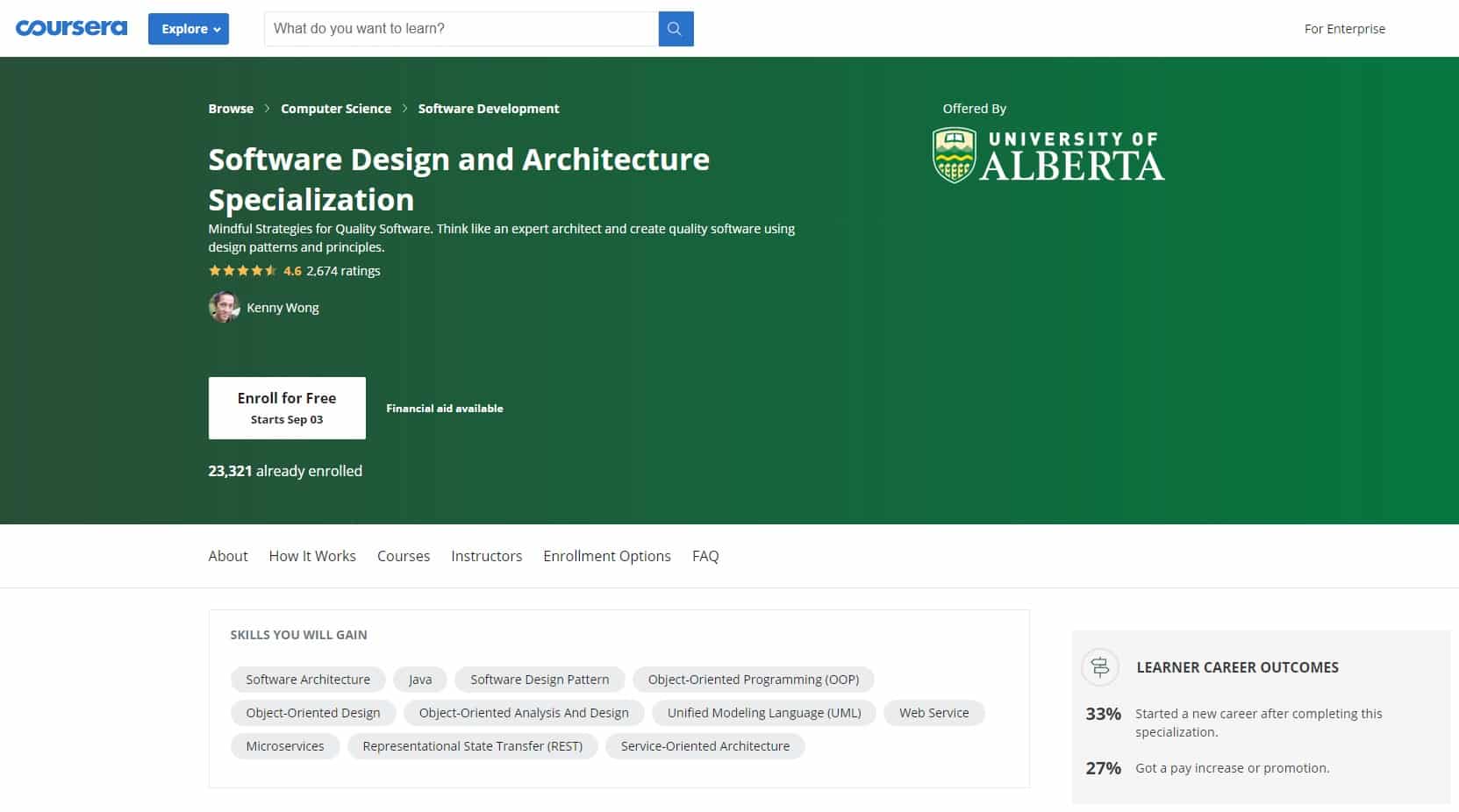The image size is (1459, 812).
Task: Click Kenny Wong's profile photo
Action: (224, 307)
